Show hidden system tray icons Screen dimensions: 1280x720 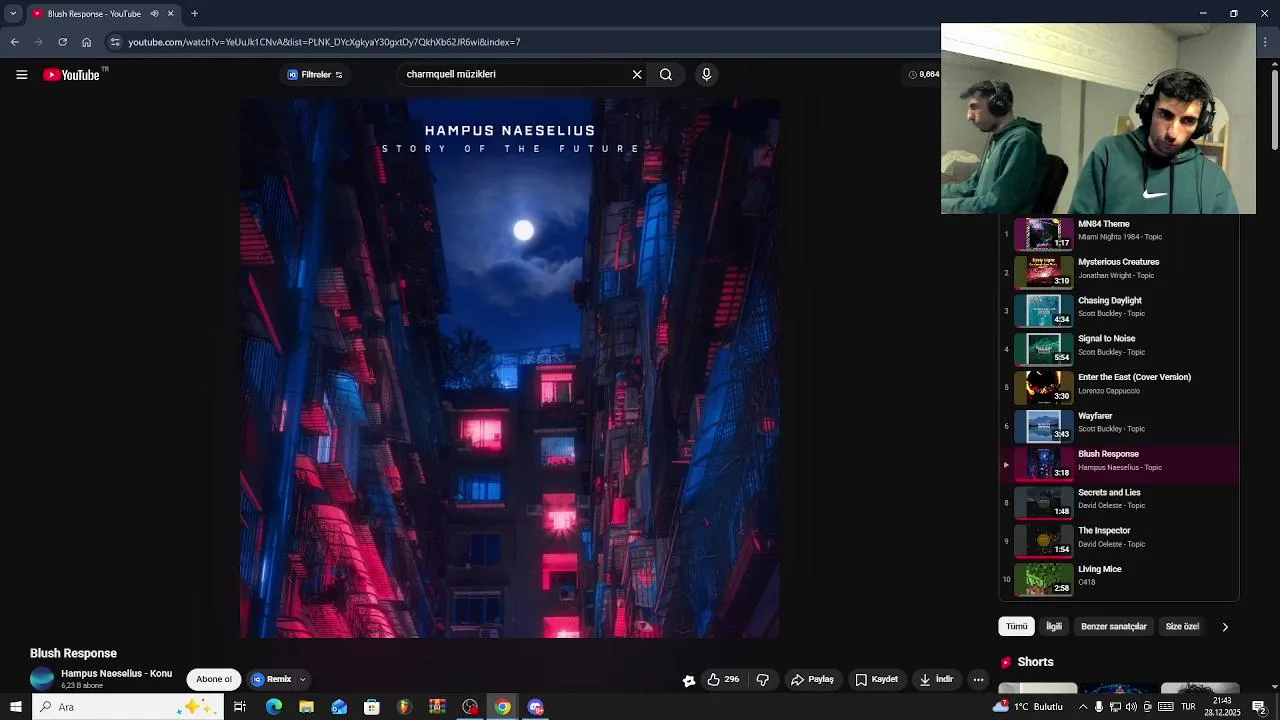coord(1082,707)
